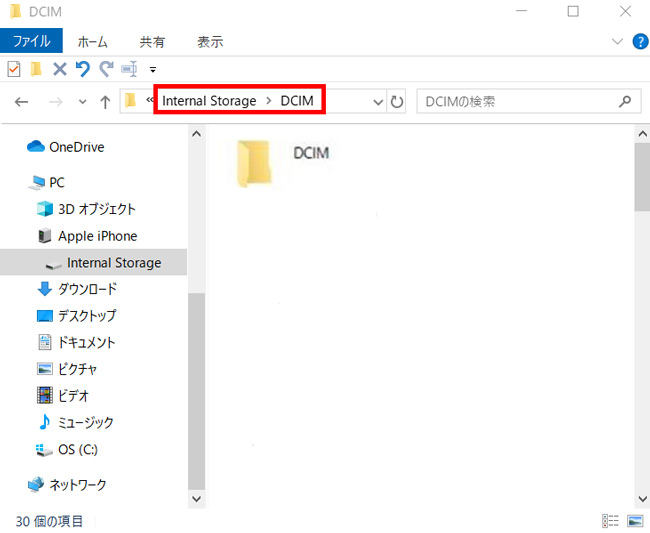Image resolution: width=650 pixels, height=533 pixels.
Task: Select Apple iPhone in the navigation pane
Action: coord(97,236)
